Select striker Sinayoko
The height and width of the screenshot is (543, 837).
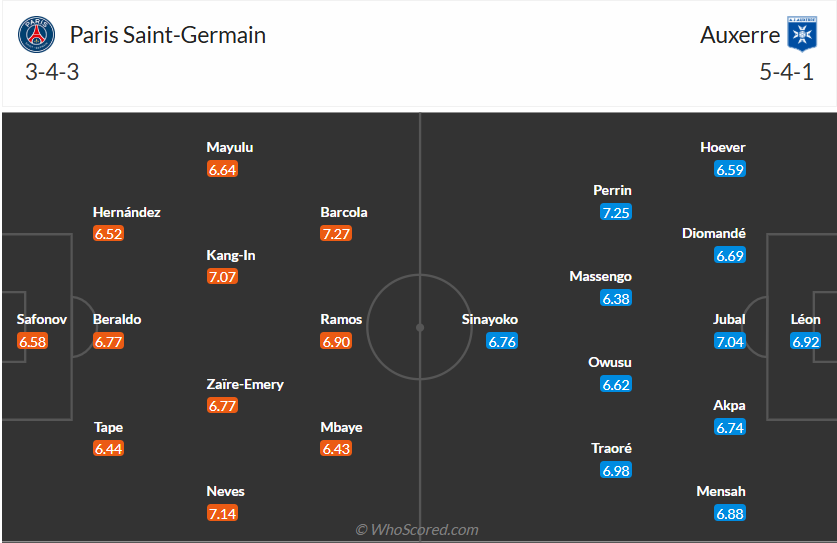point(490,320)
